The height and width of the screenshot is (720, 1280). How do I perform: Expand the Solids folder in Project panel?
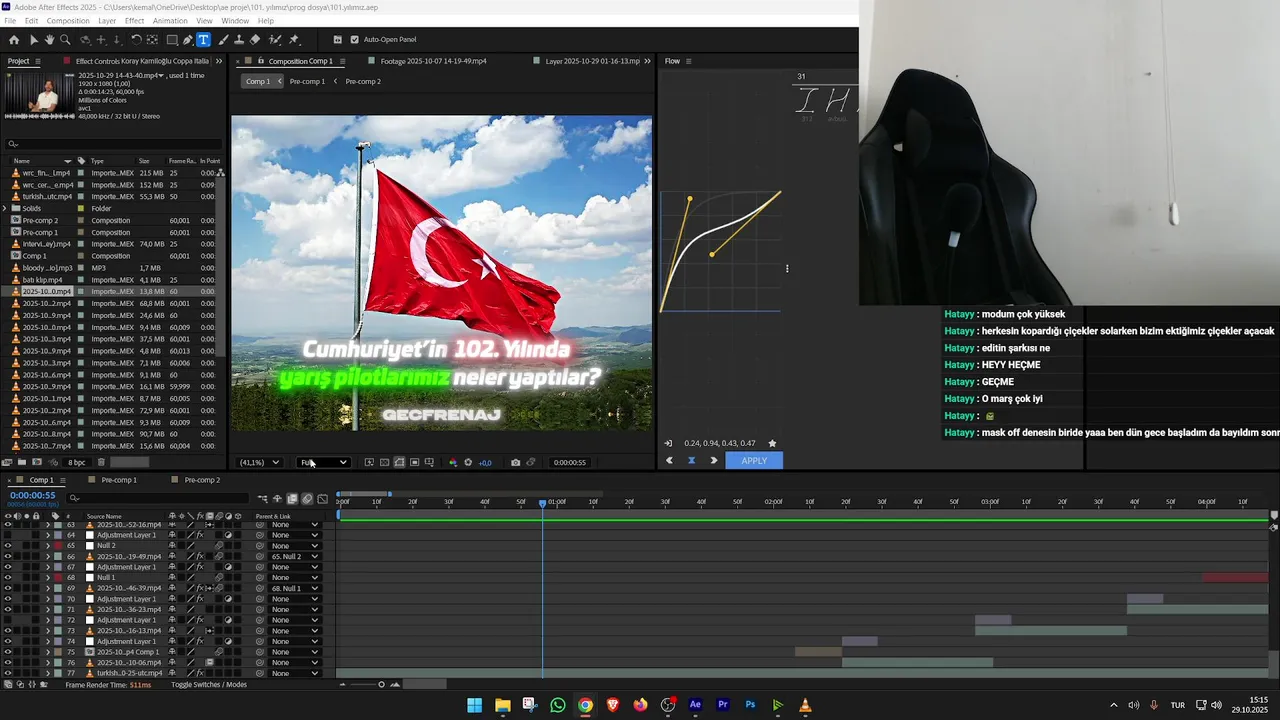pyautogui.click(x=5, y=208)
